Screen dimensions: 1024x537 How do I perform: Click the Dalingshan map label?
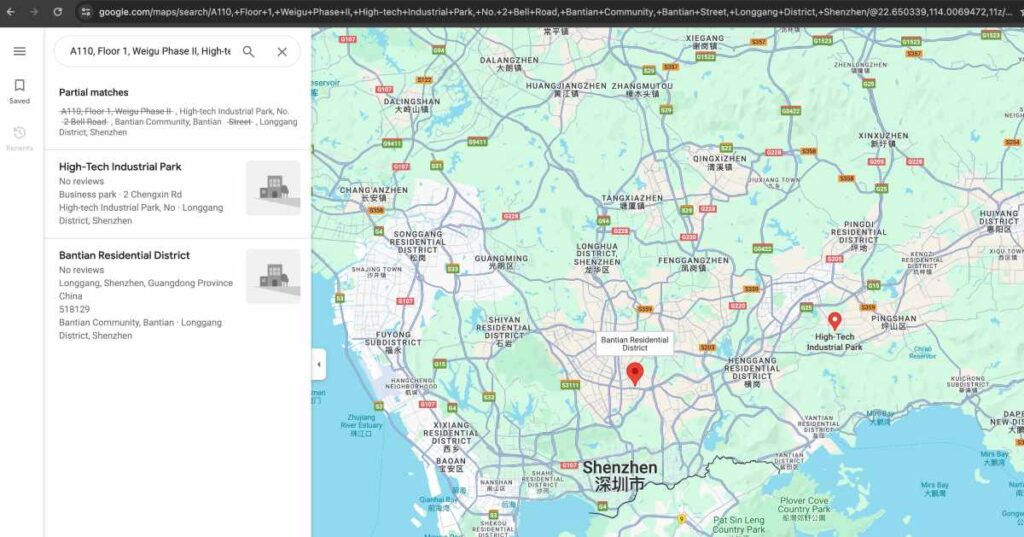(412, 105)
